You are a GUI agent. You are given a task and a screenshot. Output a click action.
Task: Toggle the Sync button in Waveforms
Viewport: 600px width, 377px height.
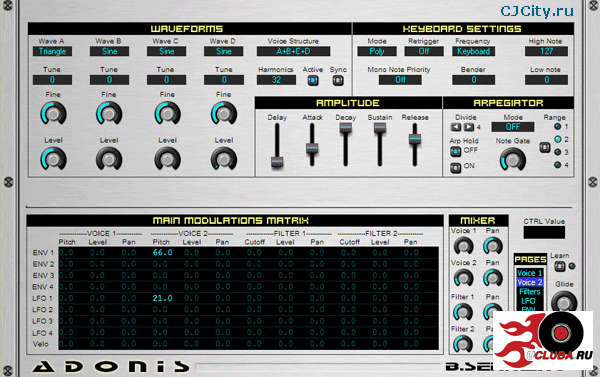pyautogui.click(x=338, y=80)
